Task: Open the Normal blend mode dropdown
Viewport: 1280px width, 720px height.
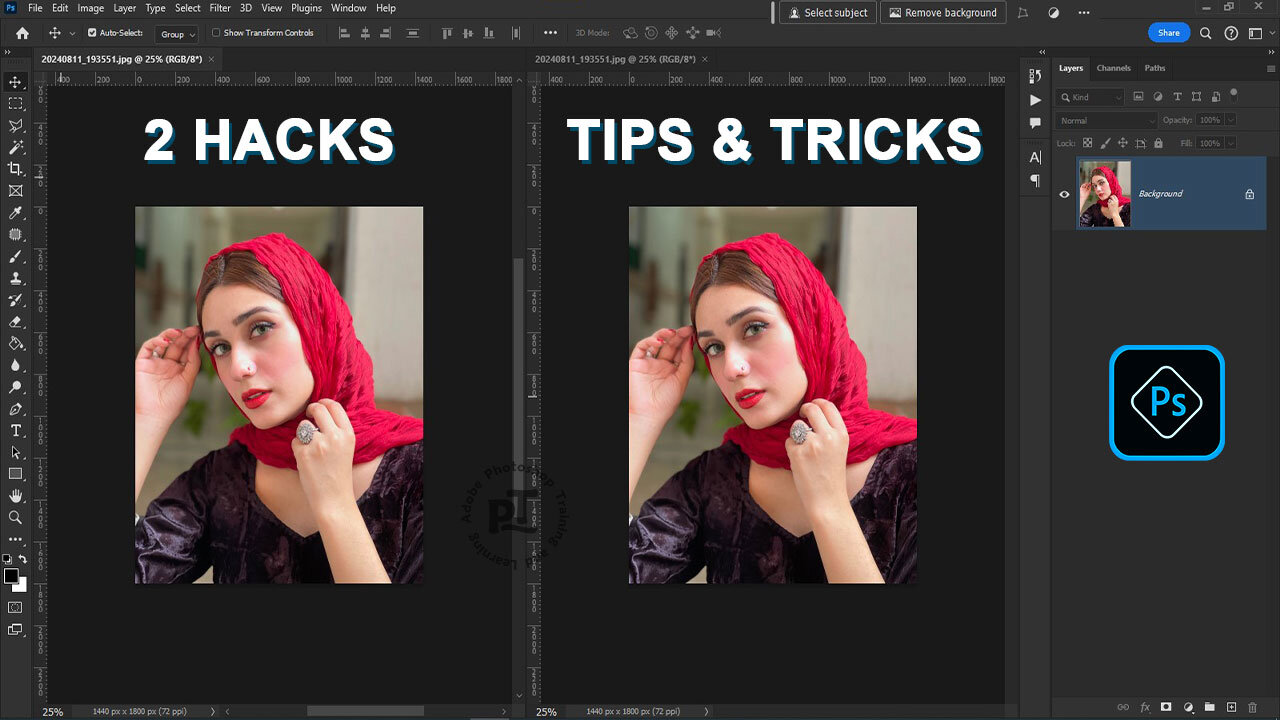Action: [1106, 120]
